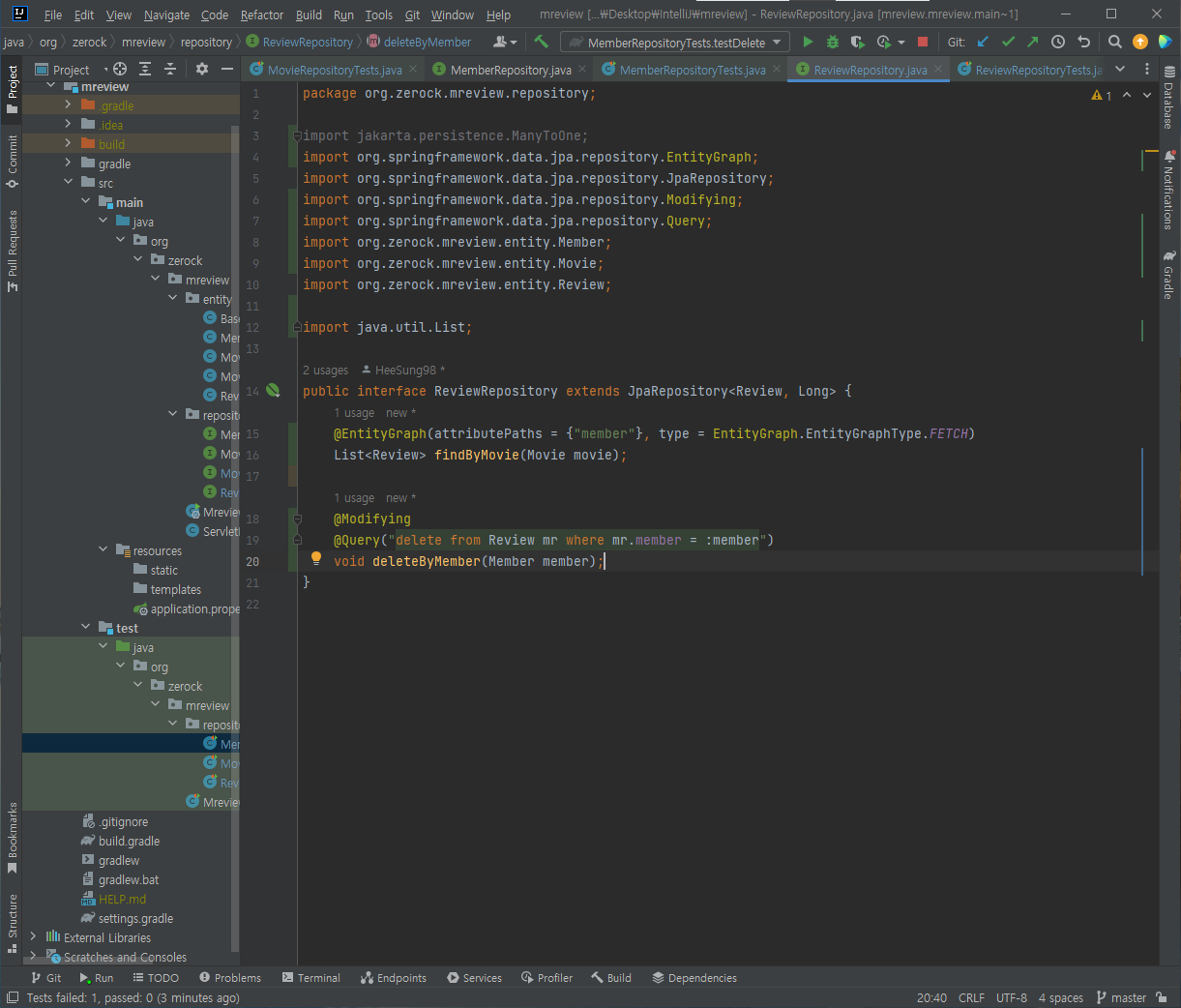
Task: Open the Profiler tool window
Action: [x=546, y=978]
